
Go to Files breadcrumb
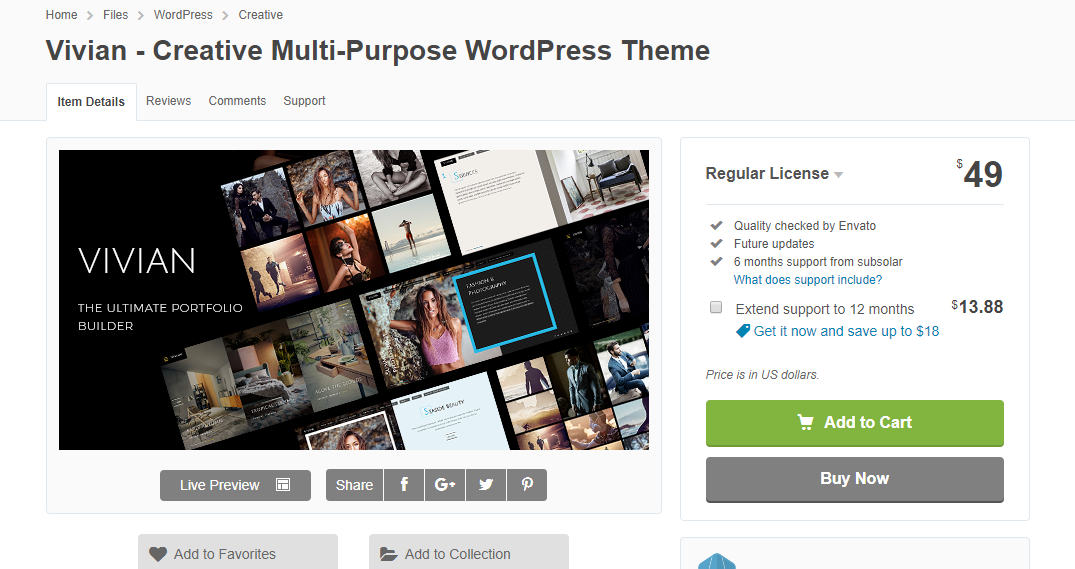pyautogui.click(x=115, y=14)
